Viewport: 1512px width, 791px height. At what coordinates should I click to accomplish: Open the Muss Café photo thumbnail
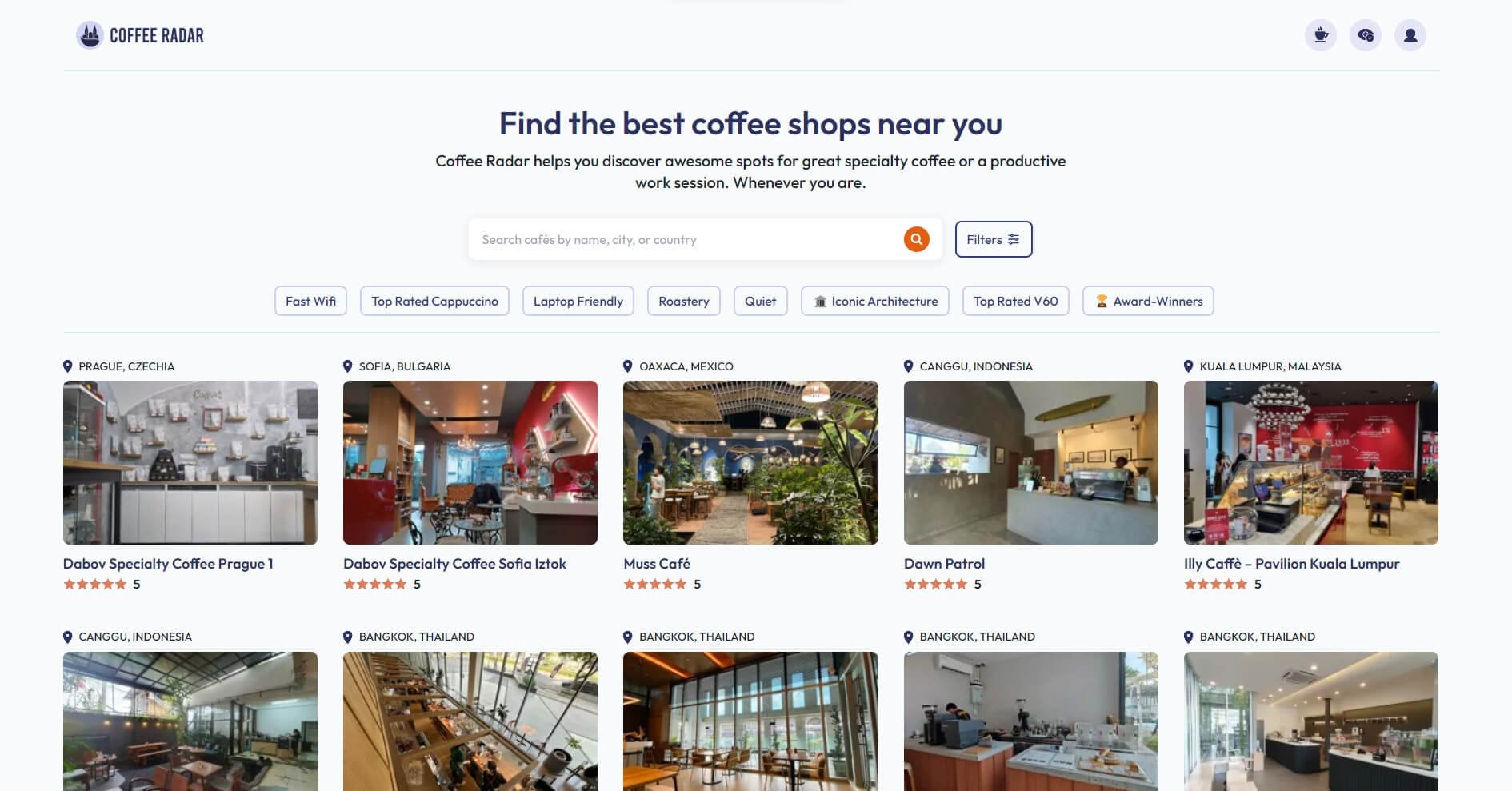(750, 462)
